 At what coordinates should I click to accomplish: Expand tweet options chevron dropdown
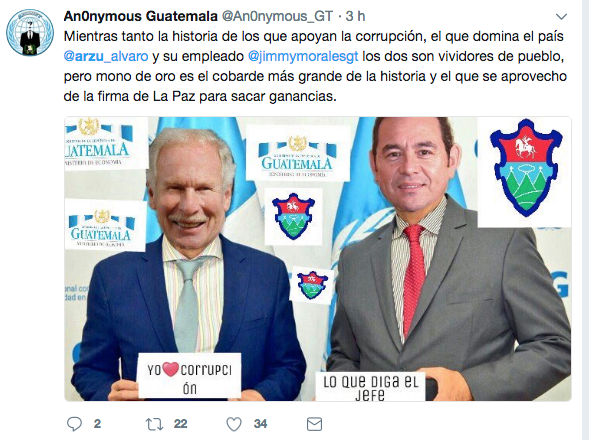(x=561, y=17)
